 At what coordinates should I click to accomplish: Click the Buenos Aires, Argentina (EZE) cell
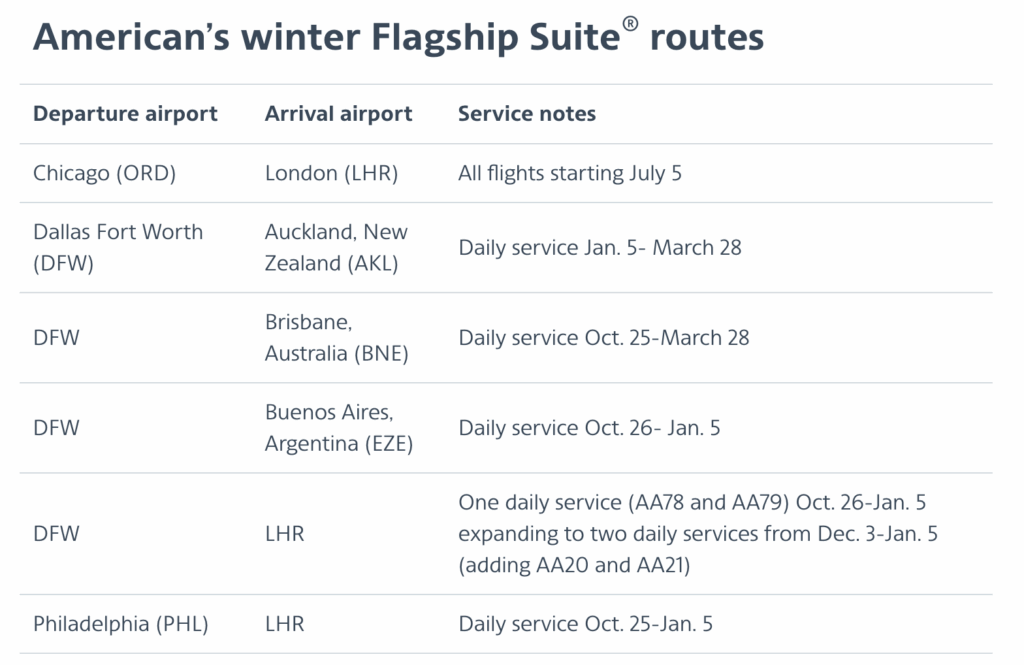click(336, 428)
